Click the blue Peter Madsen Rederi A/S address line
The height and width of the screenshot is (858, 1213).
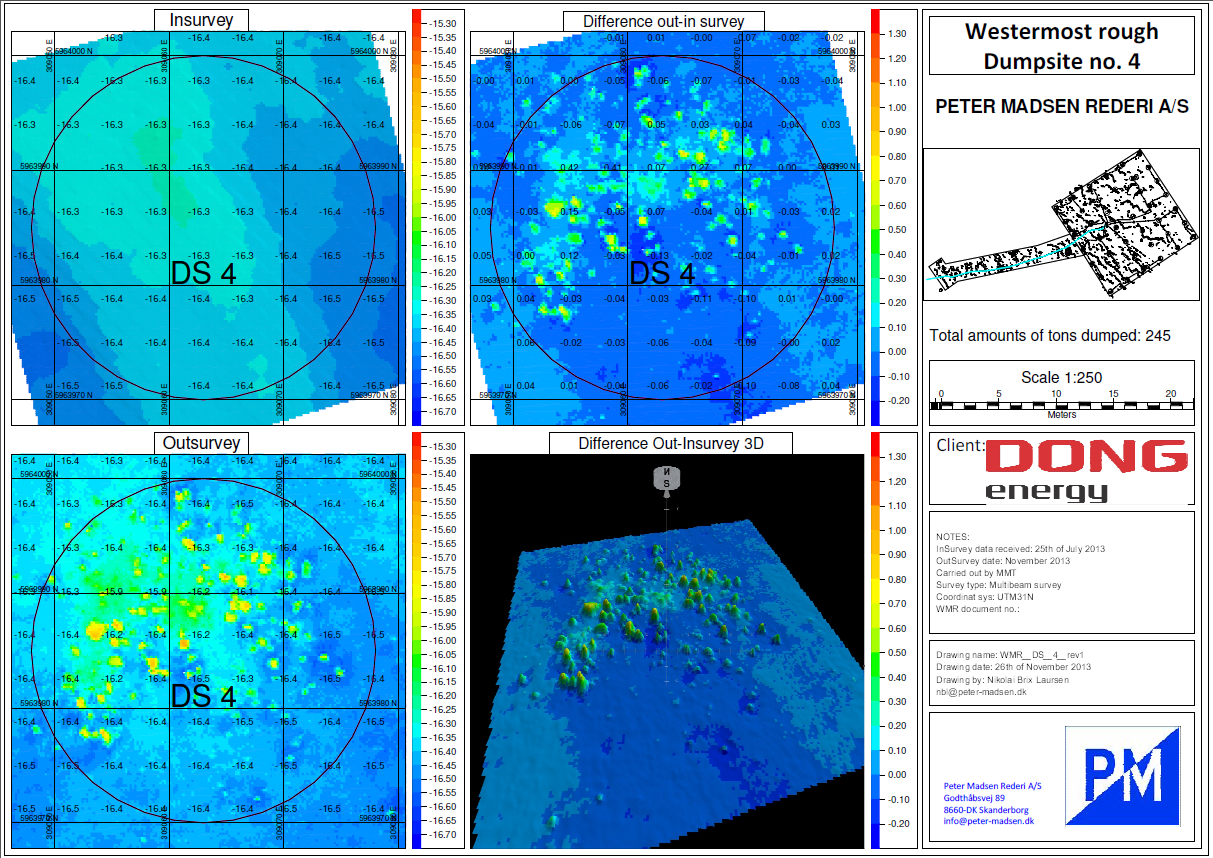(x=993, y=786)
